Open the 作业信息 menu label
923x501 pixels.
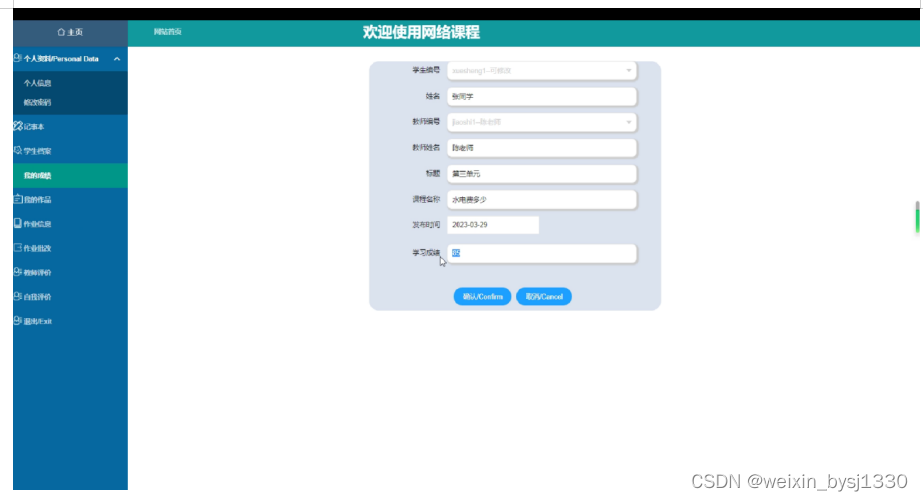37,224
